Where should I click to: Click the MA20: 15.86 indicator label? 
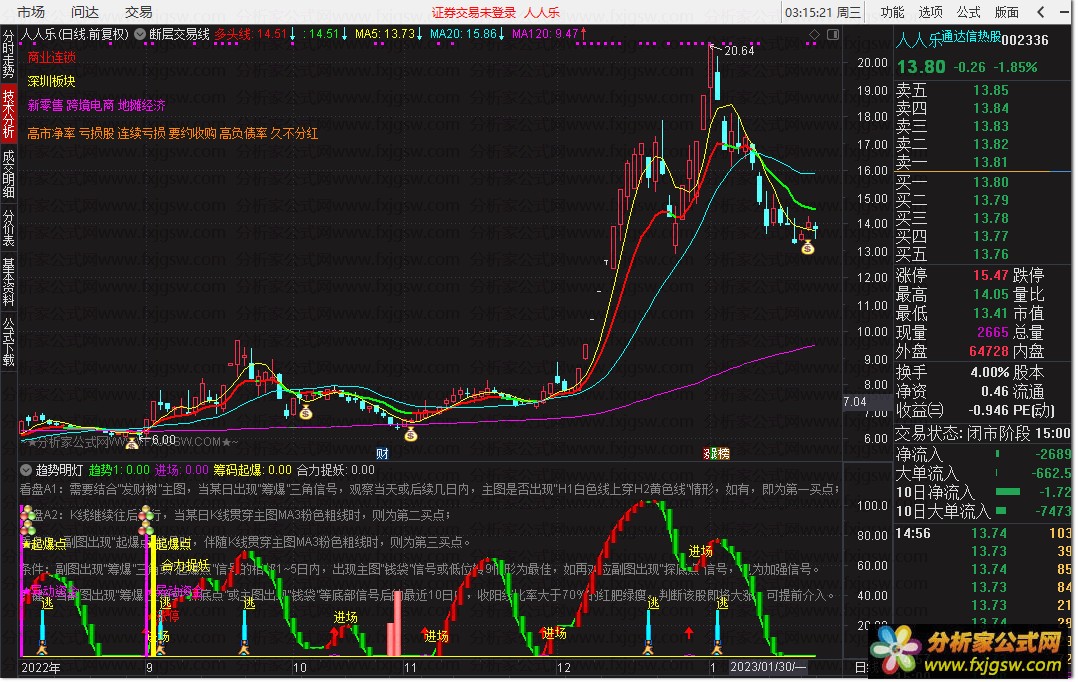coord(463,34)
